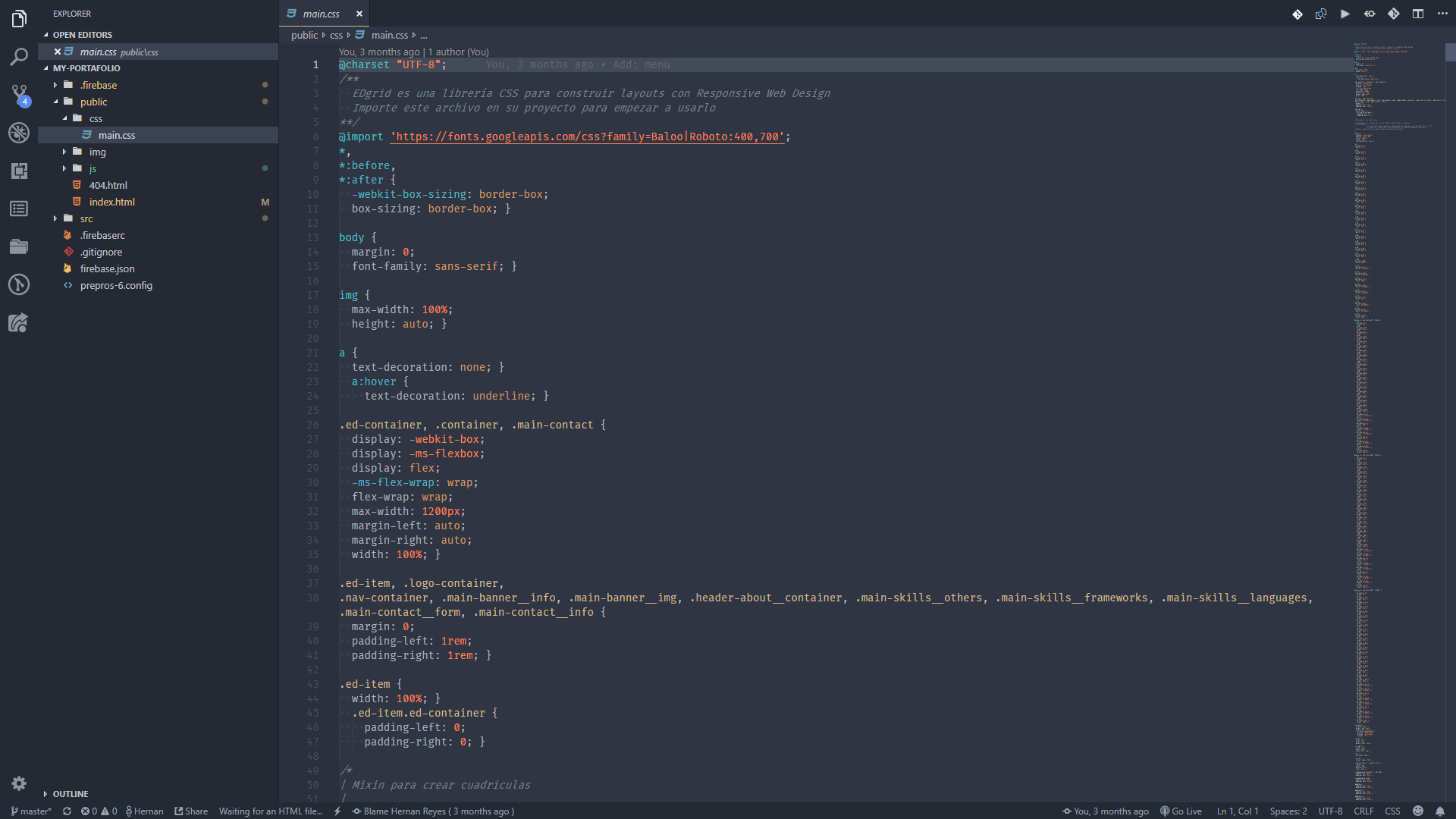1456x819 pixels.
Task: Click the Run play icon in editor toolbar
Action: point(1345,14)
